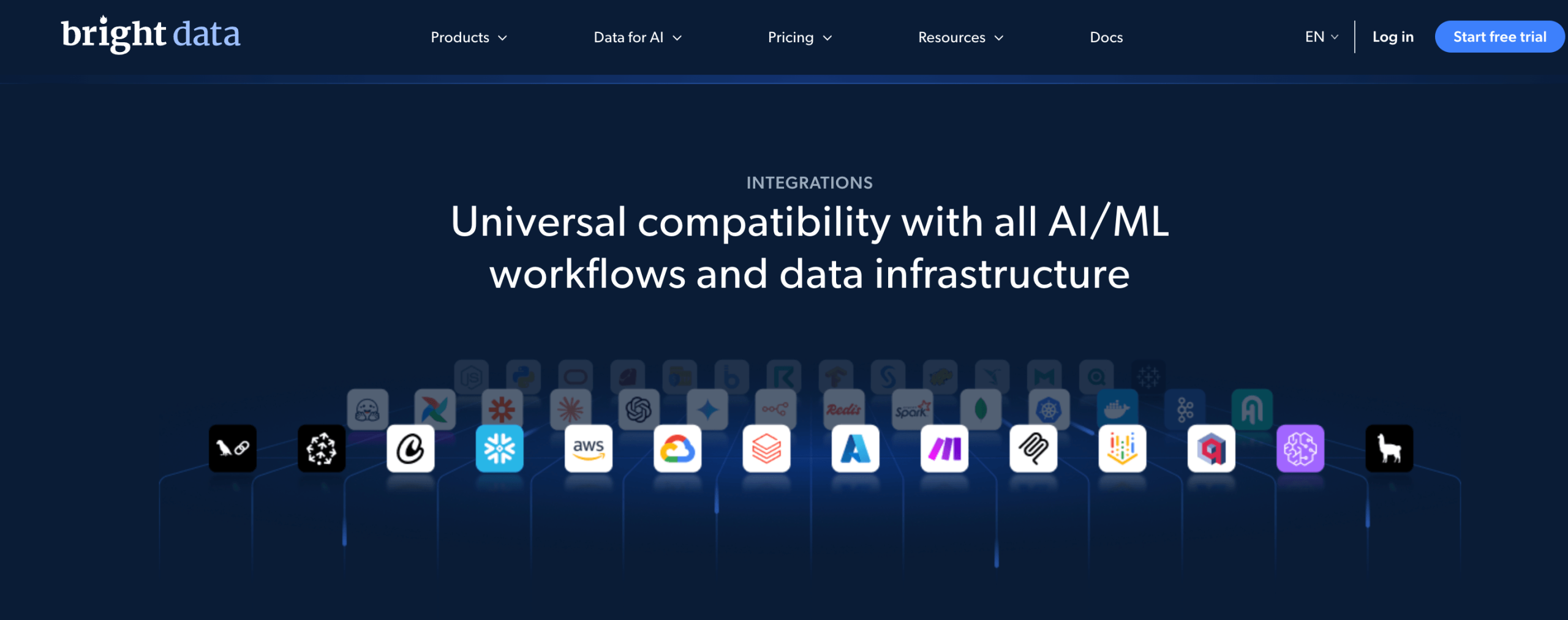Click the TensorFlow icon
Image resolution: width=1568 pixels, height=620 pixels.
pos(836,377)
